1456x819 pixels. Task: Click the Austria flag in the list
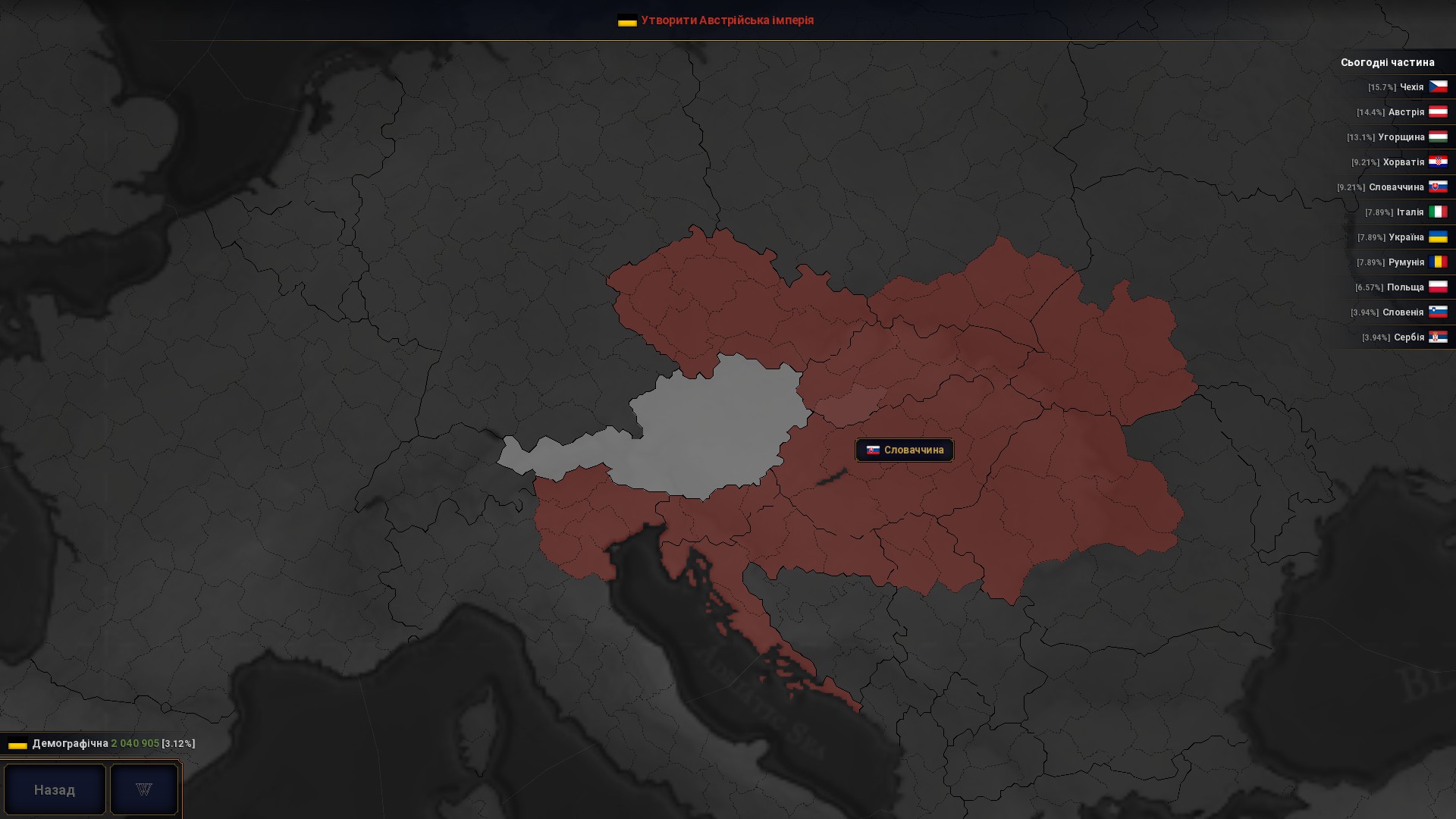[x=1438, y=111]
